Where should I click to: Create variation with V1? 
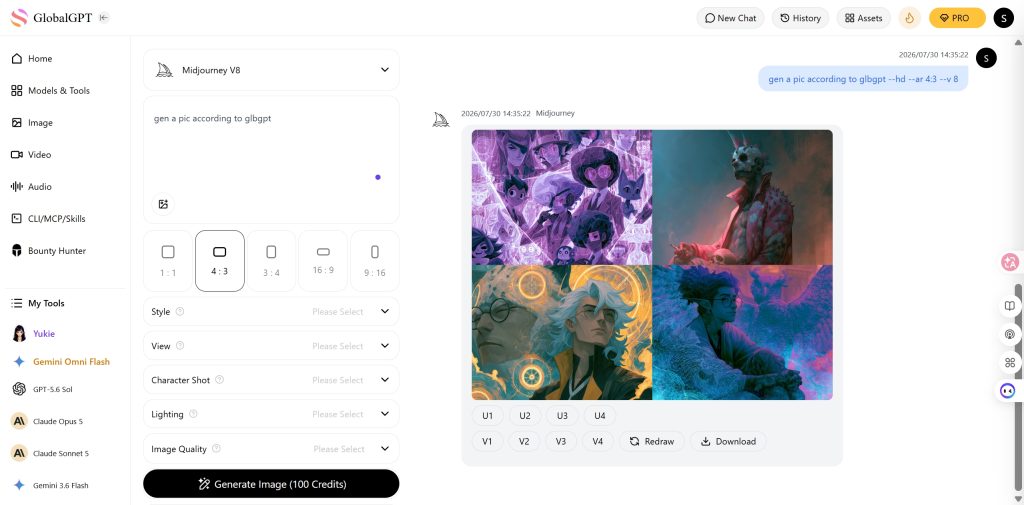tap(487, 441)
